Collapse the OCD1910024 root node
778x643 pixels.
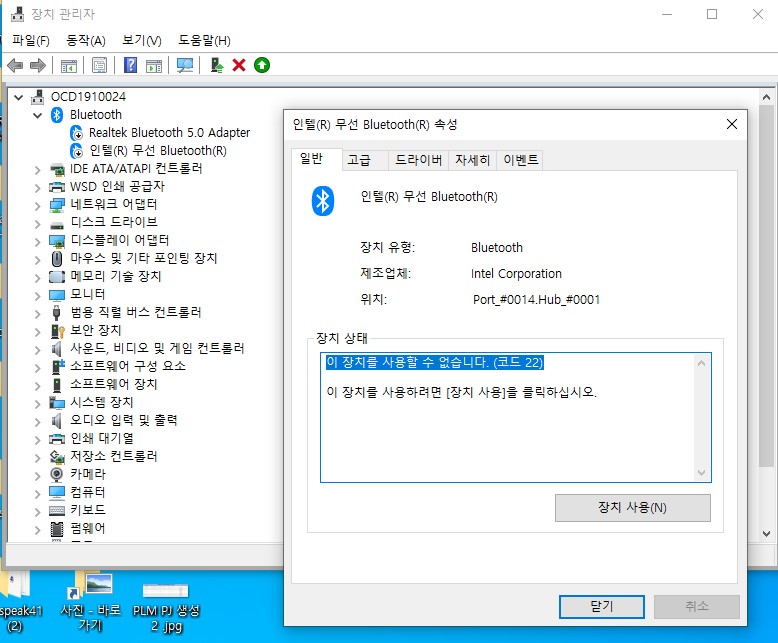point(18,97)
